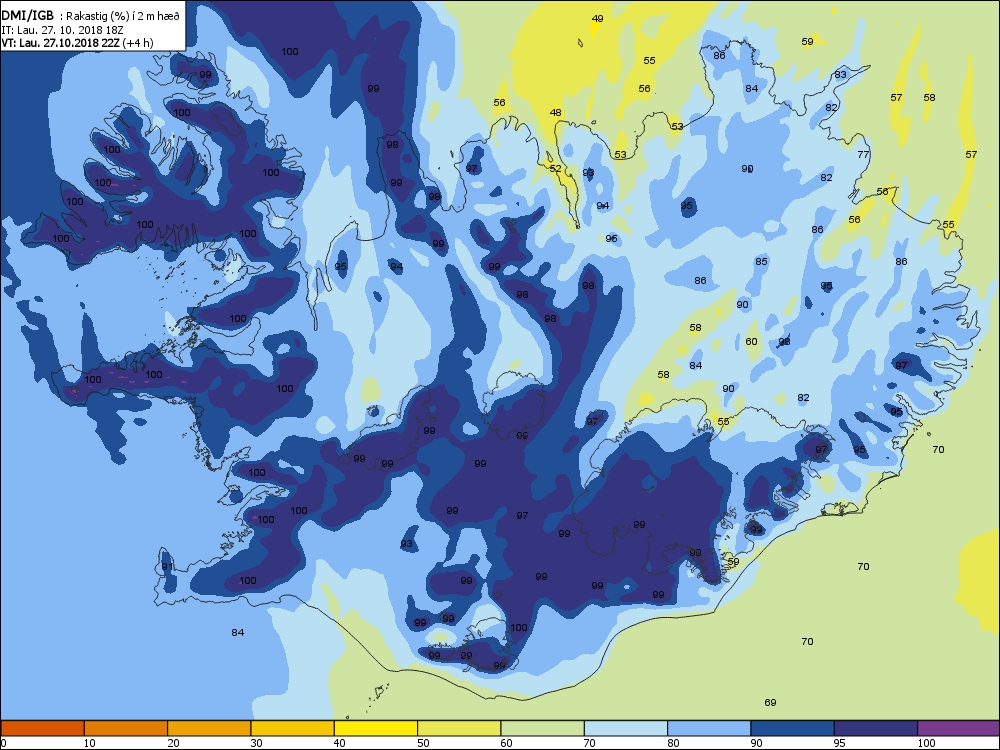Click the humidity value '85' on the map
1000x750 pixels.
pos(761,261)
